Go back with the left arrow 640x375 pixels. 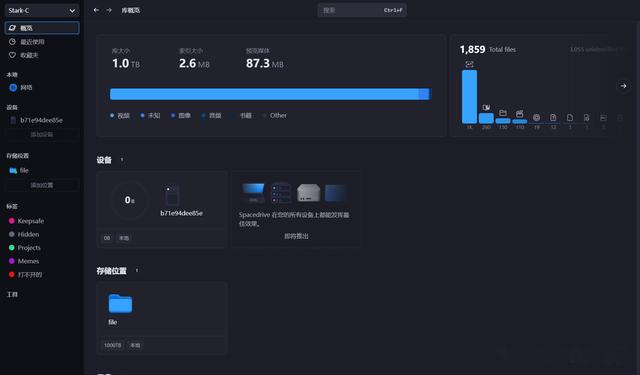tap(96, 10)
